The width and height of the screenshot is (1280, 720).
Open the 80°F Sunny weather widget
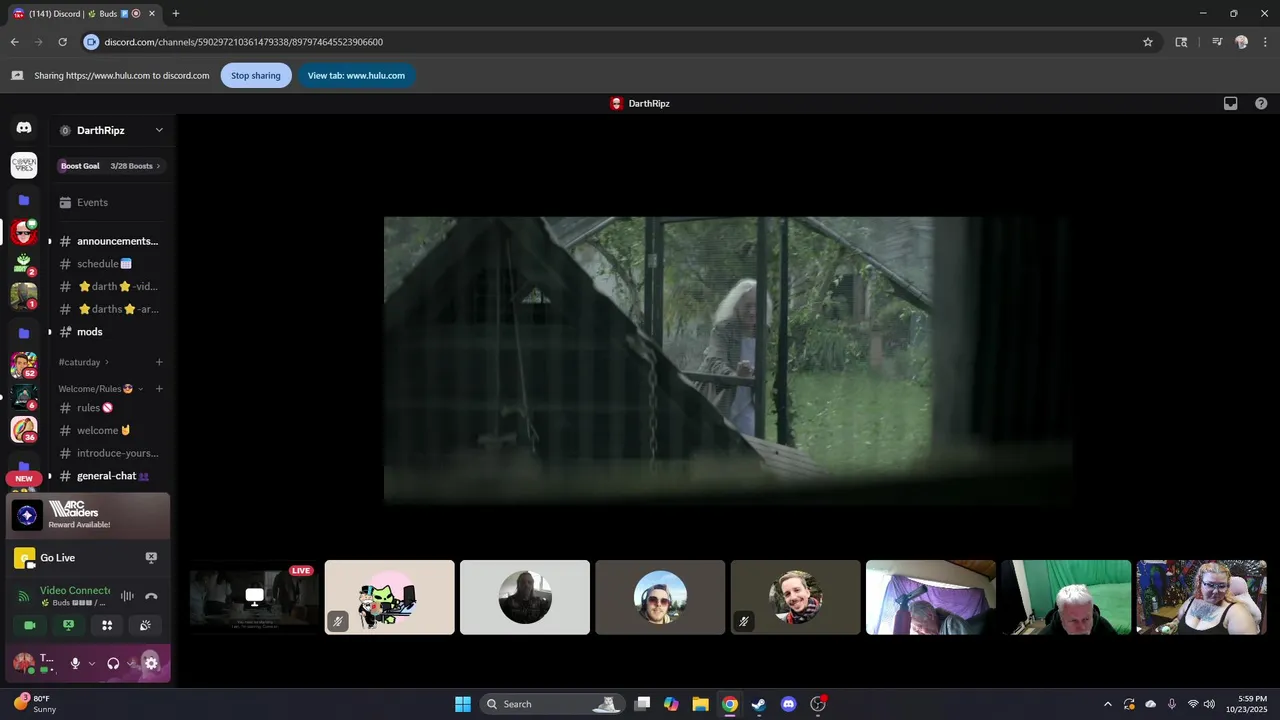point(36,703)
